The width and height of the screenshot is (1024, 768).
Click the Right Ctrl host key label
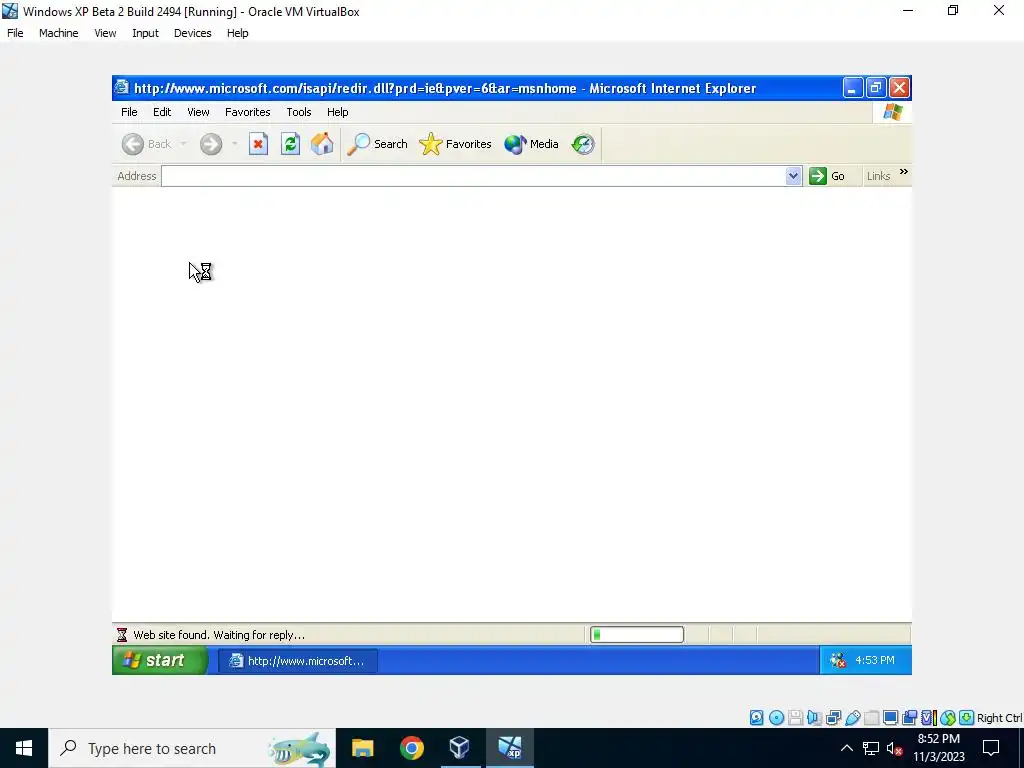pos(999,718)
